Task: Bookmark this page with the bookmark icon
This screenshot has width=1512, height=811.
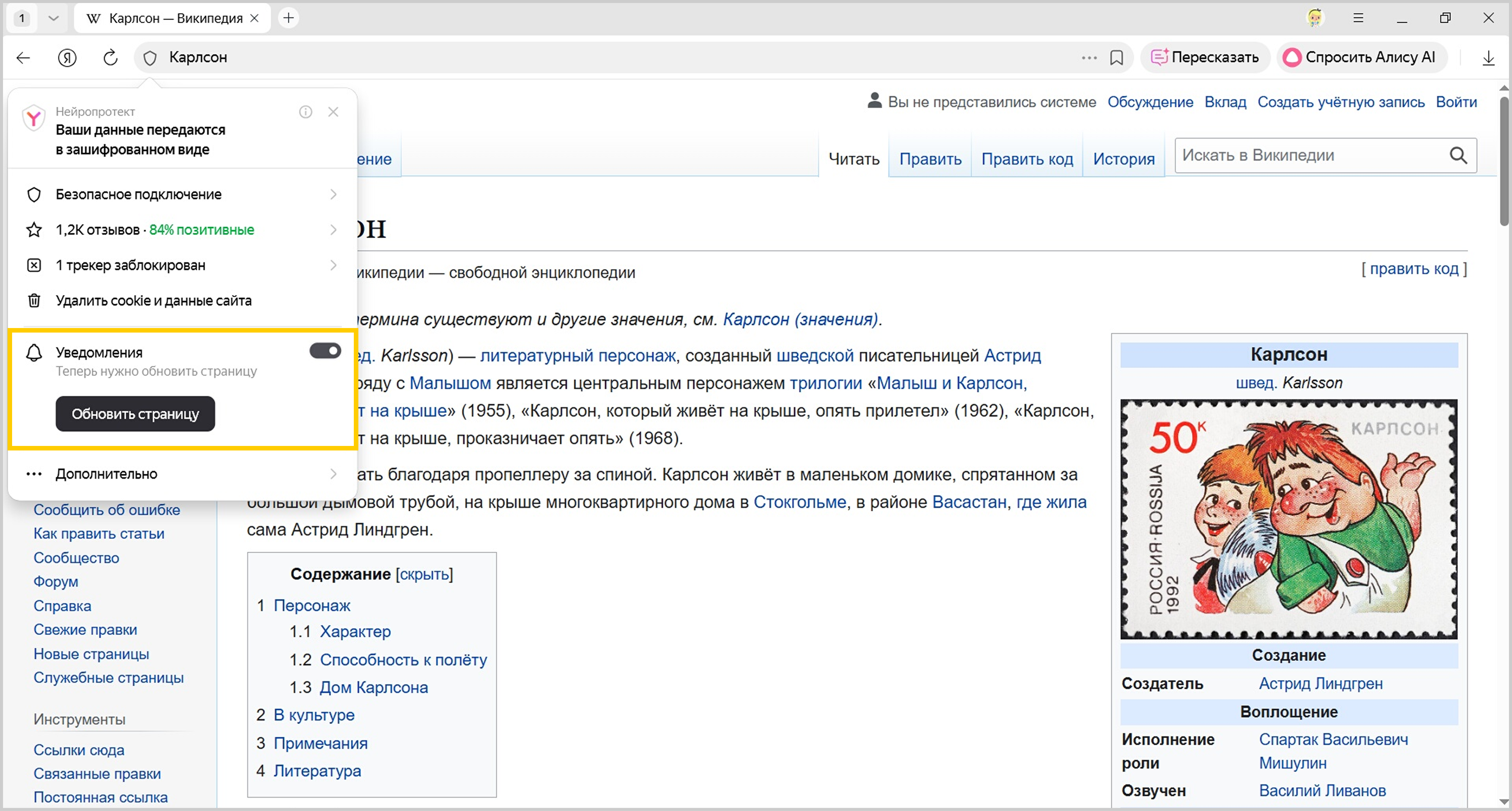Action: [x=1116, y=57]
